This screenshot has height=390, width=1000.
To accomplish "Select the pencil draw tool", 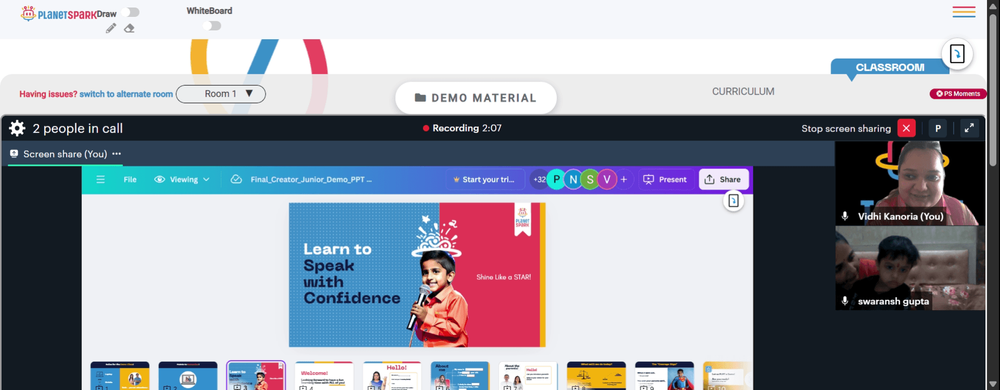I will 111,28.
